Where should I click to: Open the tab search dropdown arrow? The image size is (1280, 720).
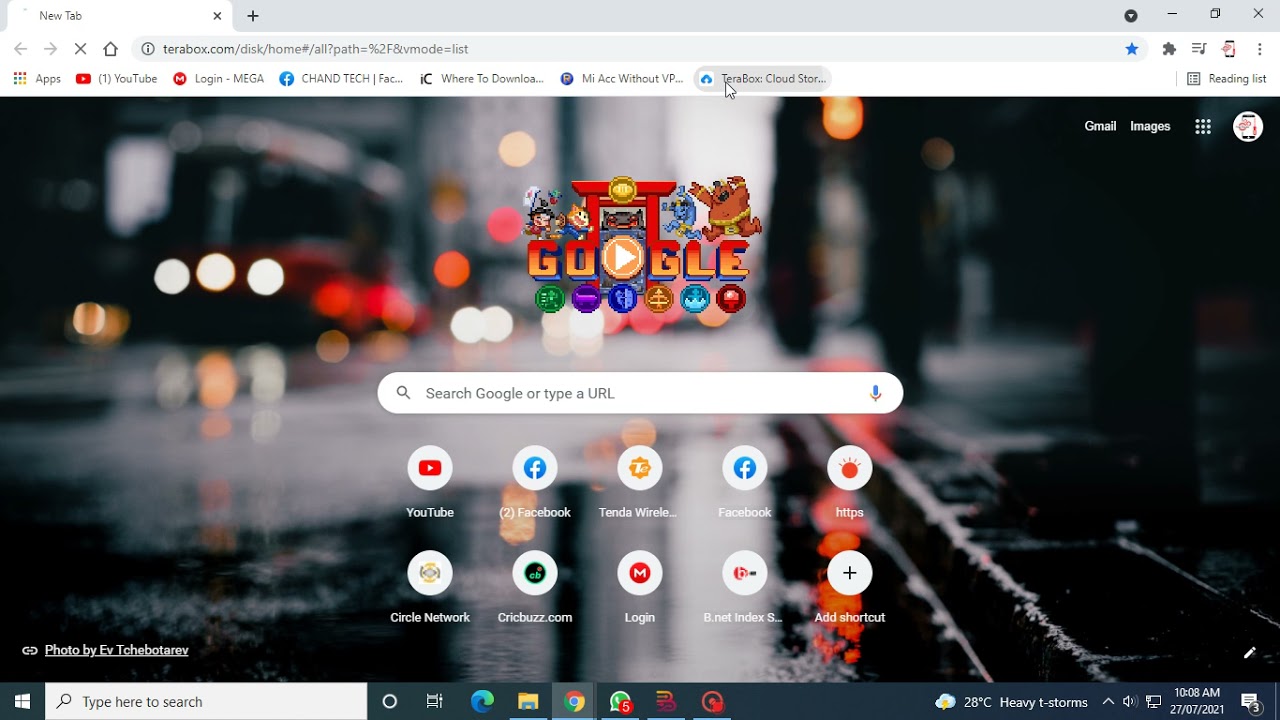pyautogui.click(x=1131, y=16)
